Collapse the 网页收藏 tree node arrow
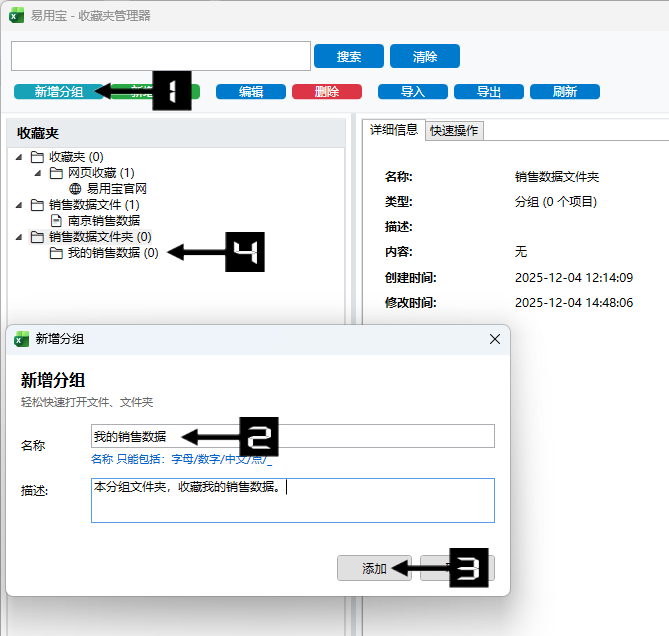 (39, 173)
